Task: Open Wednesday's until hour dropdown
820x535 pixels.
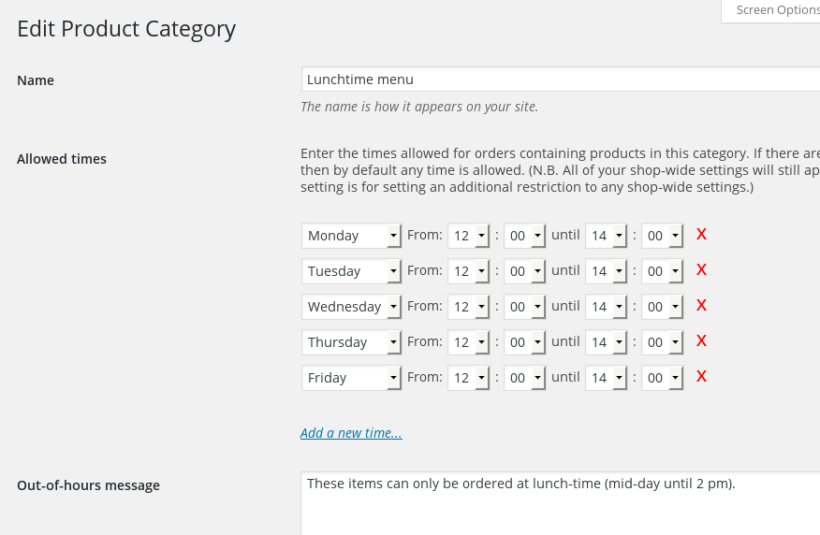Action: (x=606, y=307)
